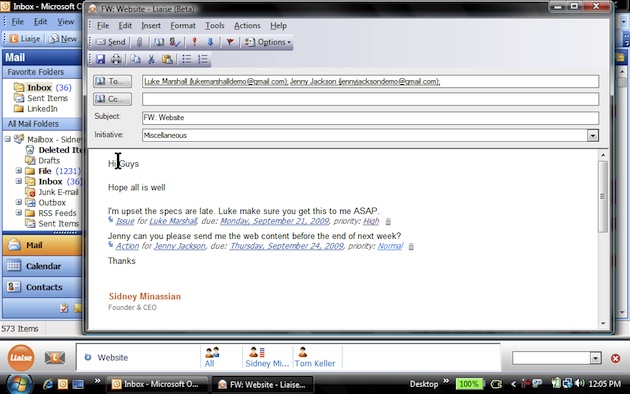
Task: Open the address book from the toolbar
Action: [x=159, y=42]
